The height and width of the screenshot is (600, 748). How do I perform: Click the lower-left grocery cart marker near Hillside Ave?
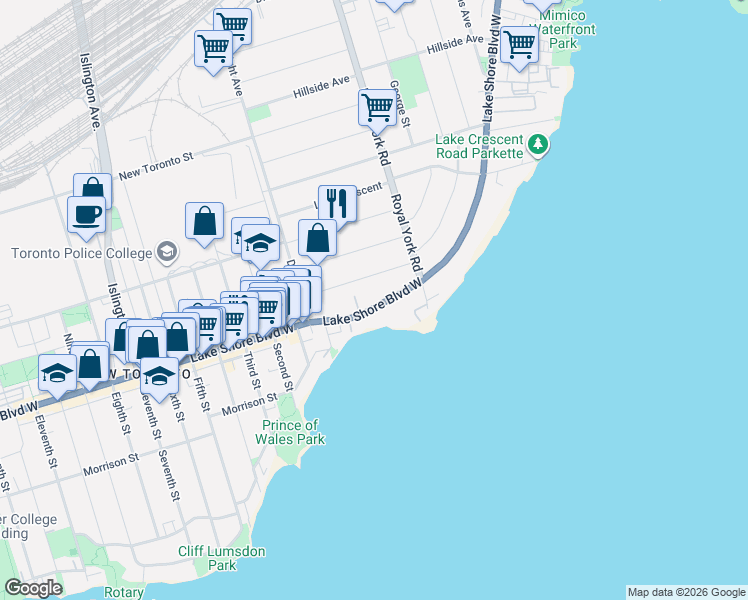213,53
